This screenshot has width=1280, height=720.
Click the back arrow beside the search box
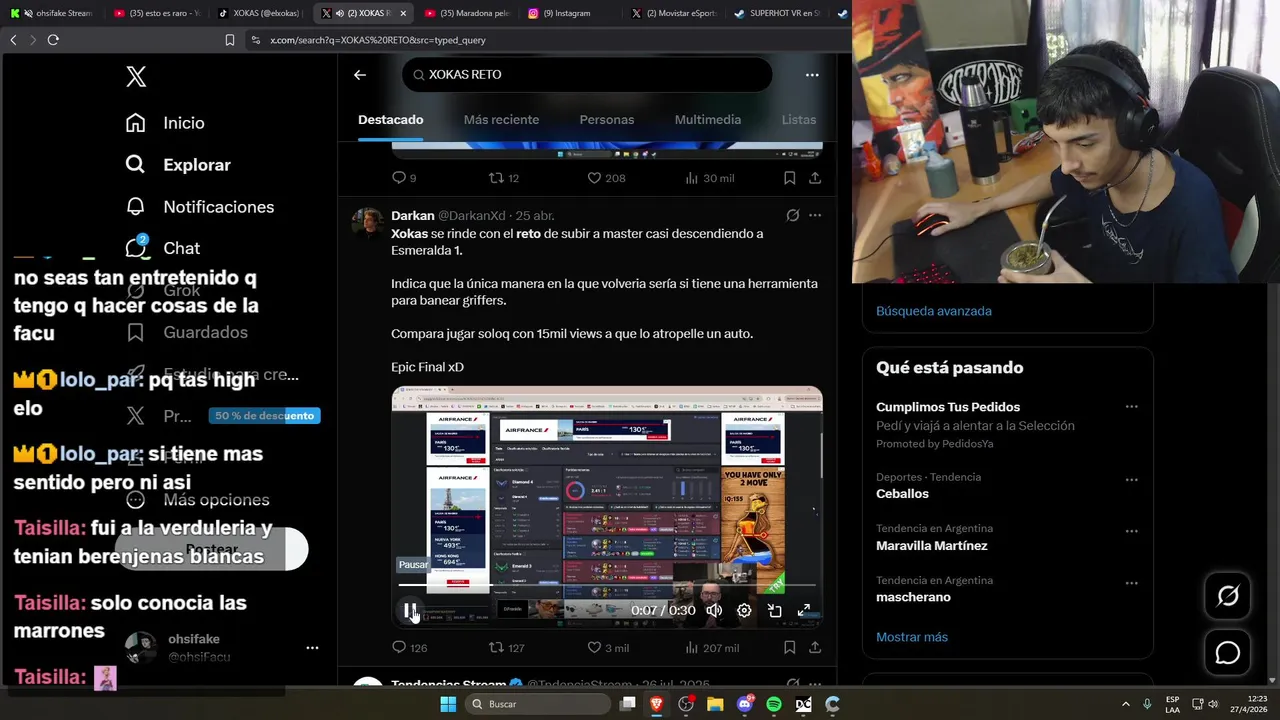pos(360,75)
